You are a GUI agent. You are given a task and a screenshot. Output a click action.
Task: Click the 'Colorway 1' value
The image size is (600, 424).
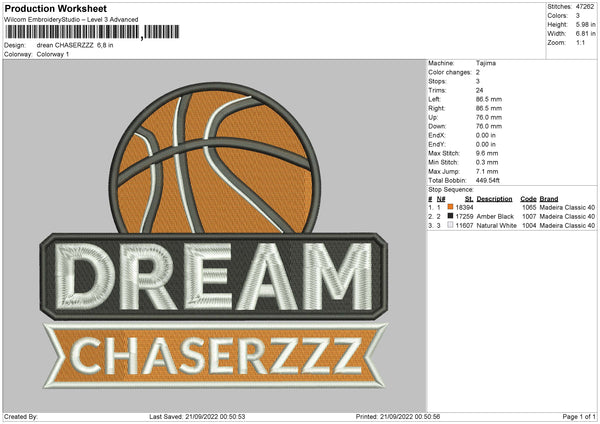tap(53, 54)
